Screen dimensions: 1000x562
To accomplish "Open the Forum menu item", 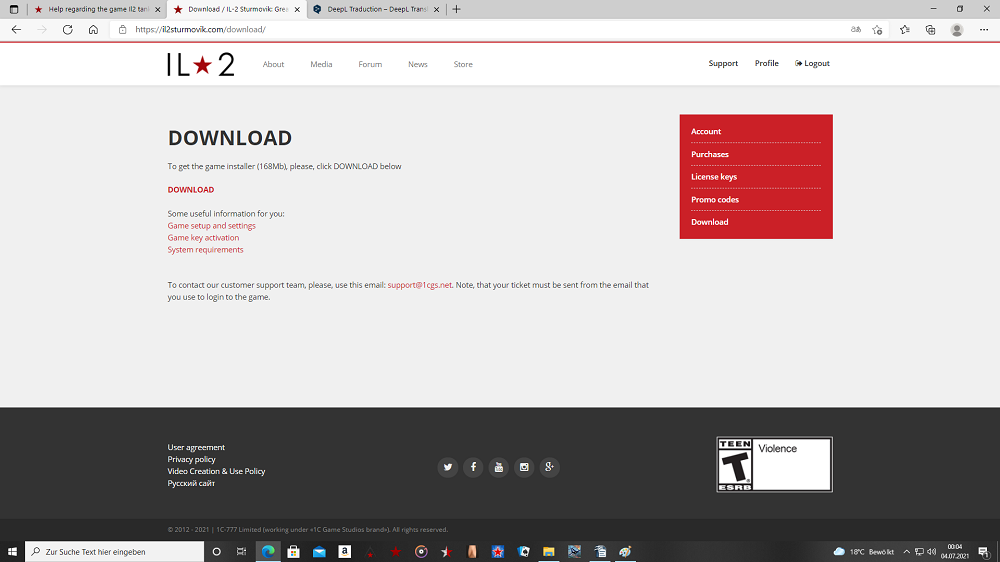I will click(x=370, y=64).
